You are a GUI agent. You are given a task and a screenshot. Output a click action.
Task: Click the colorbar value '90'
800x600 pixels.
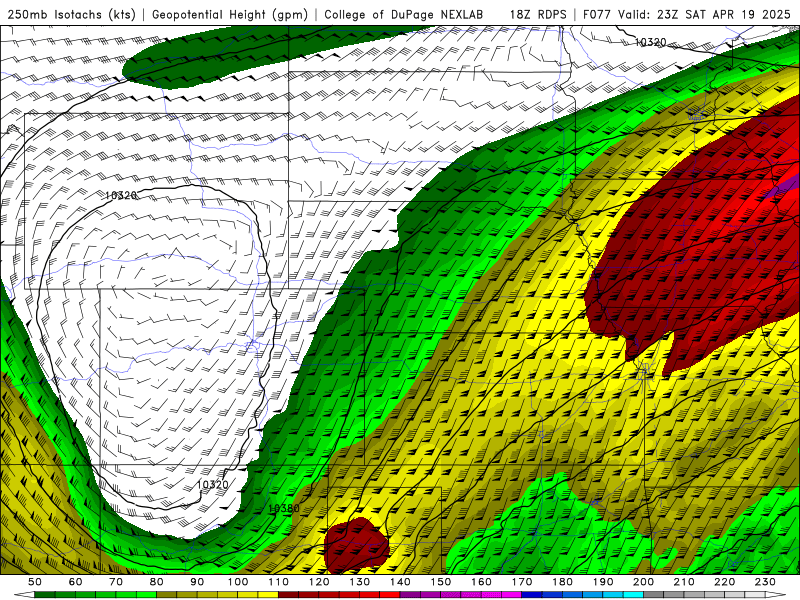197,582
